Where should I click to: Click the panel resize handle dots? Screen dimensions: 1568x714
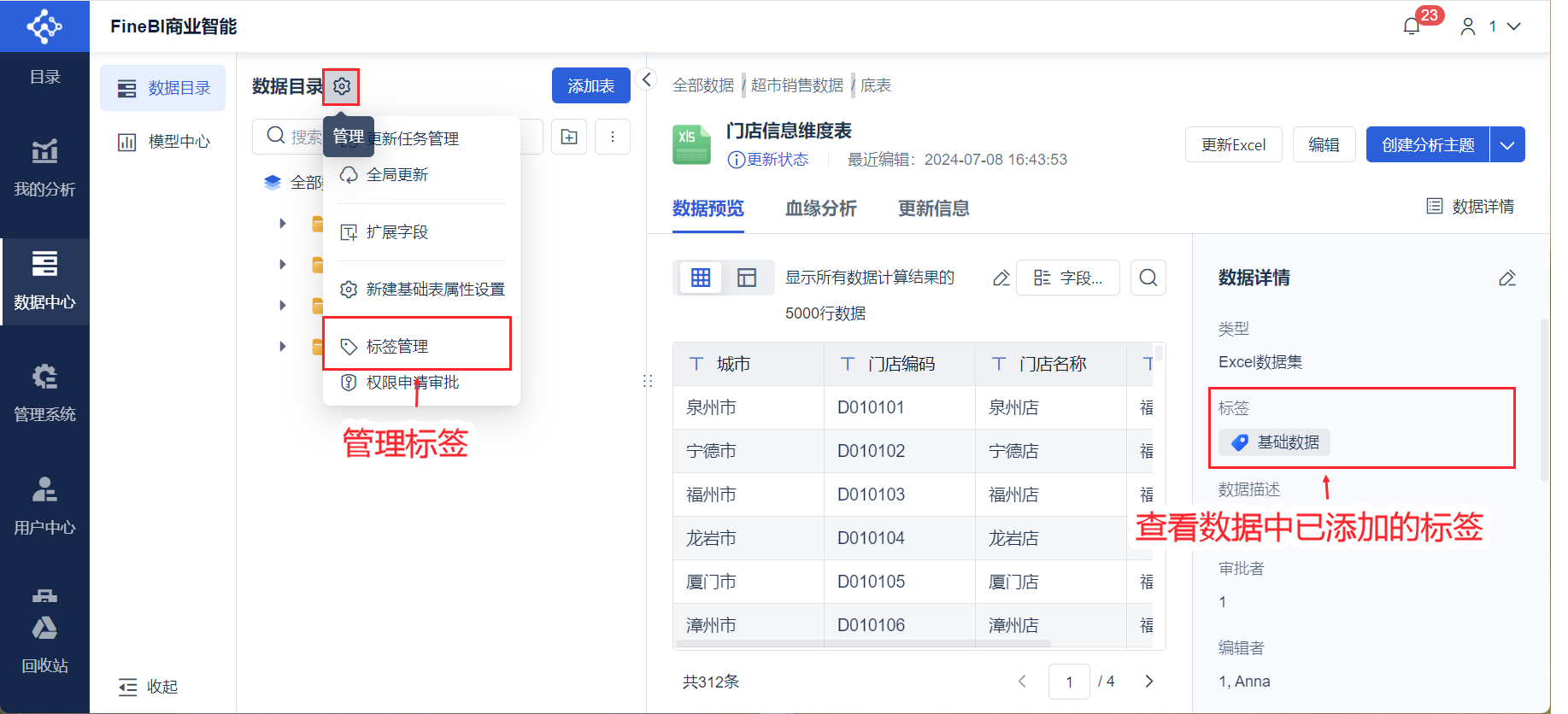pyautogui.click(x=648, y=381)
